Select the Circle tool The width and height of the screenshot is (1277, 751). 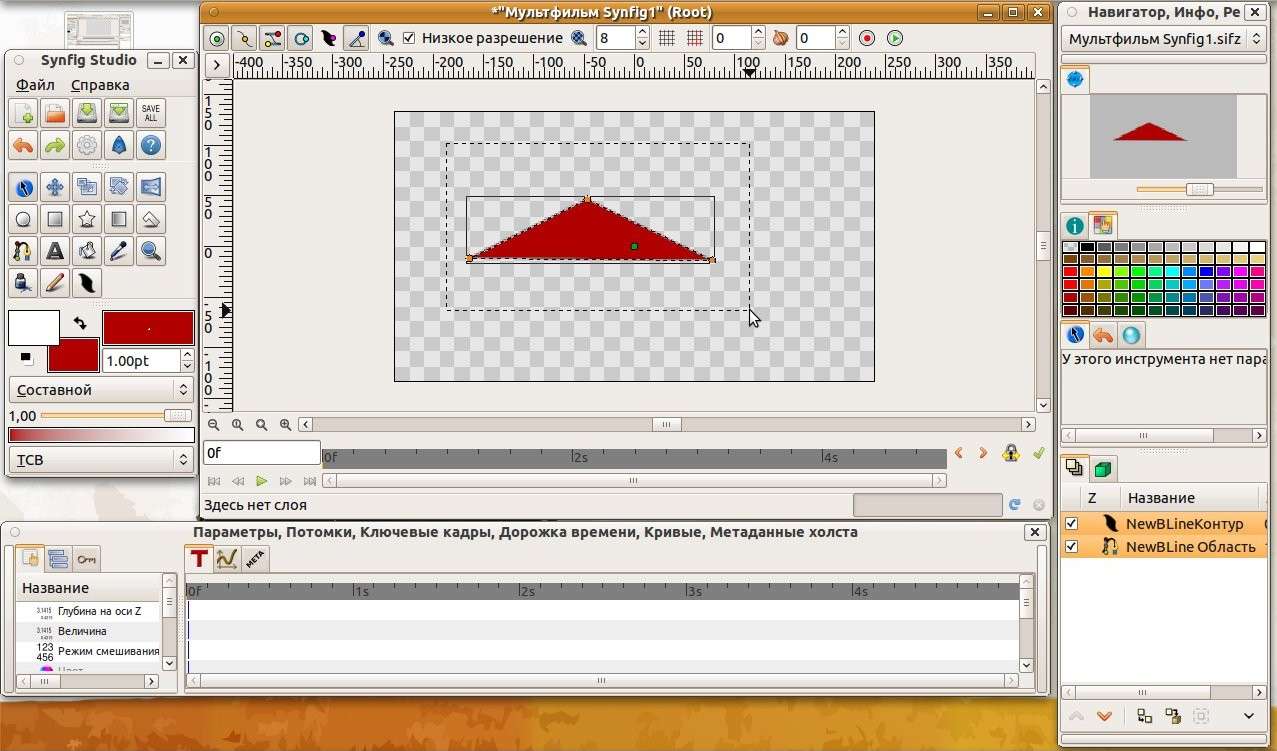pos(23,219)
